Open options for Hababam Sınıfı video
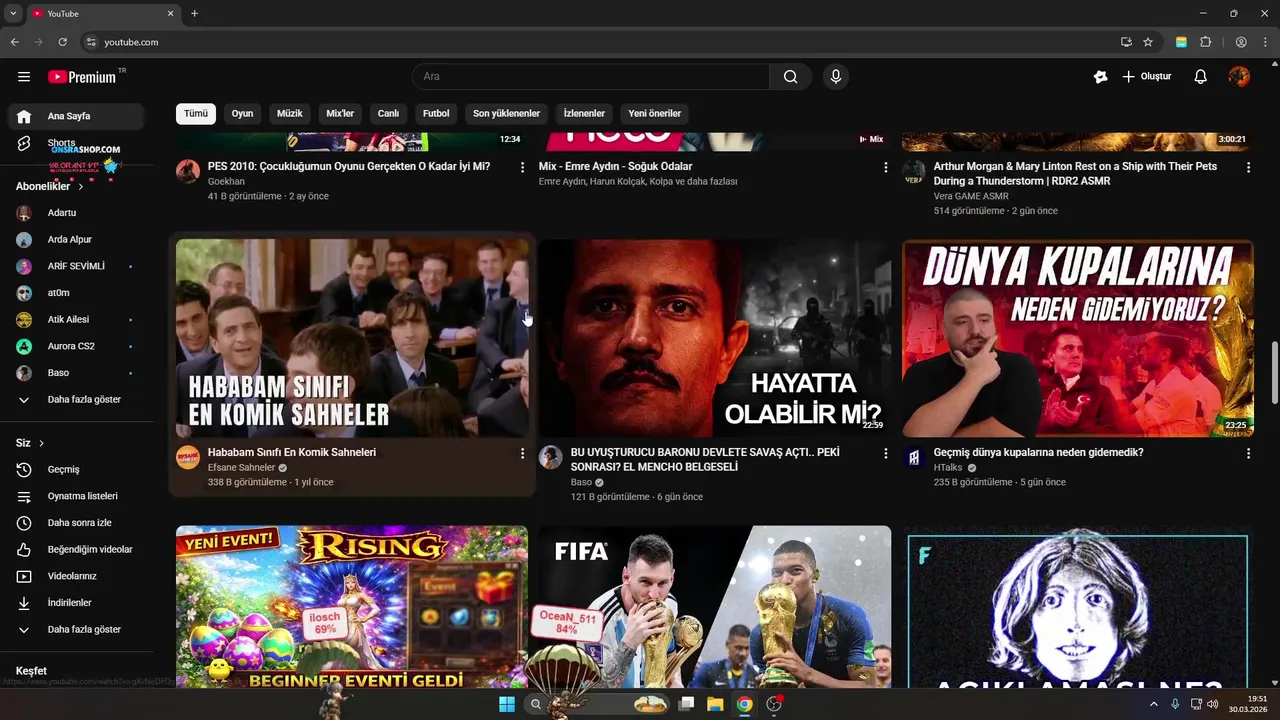This screenshot has width=1280, height=720. (522, 454)
